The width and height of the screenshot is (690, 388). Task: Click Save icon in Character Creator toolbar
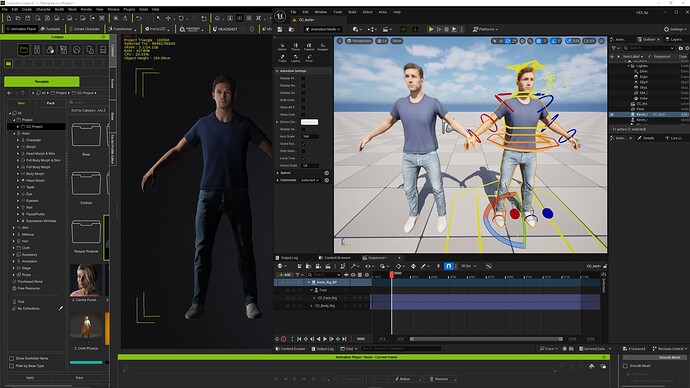pyautogui.click(x=28, y=18)
